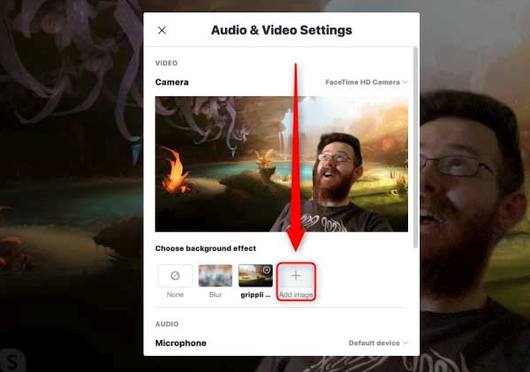The width and height of the screenshot is (530, 372).
Task: Click the Skype S logo in corner
Action: [12, 361]
